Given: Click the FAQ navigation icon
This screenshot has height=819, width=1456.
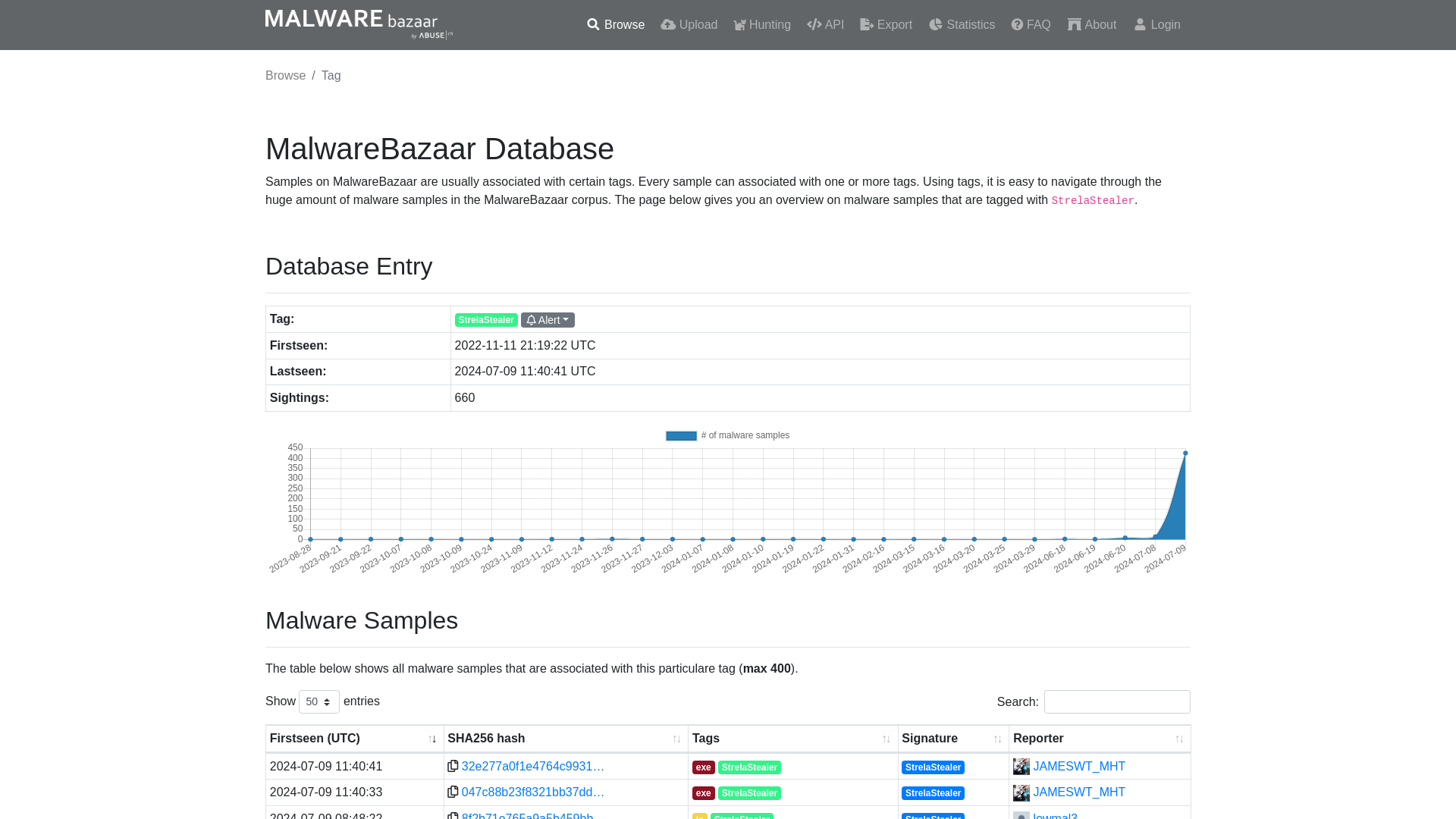Looking at the screenshot, I should pyautogui.click(x=1017, y=24).
